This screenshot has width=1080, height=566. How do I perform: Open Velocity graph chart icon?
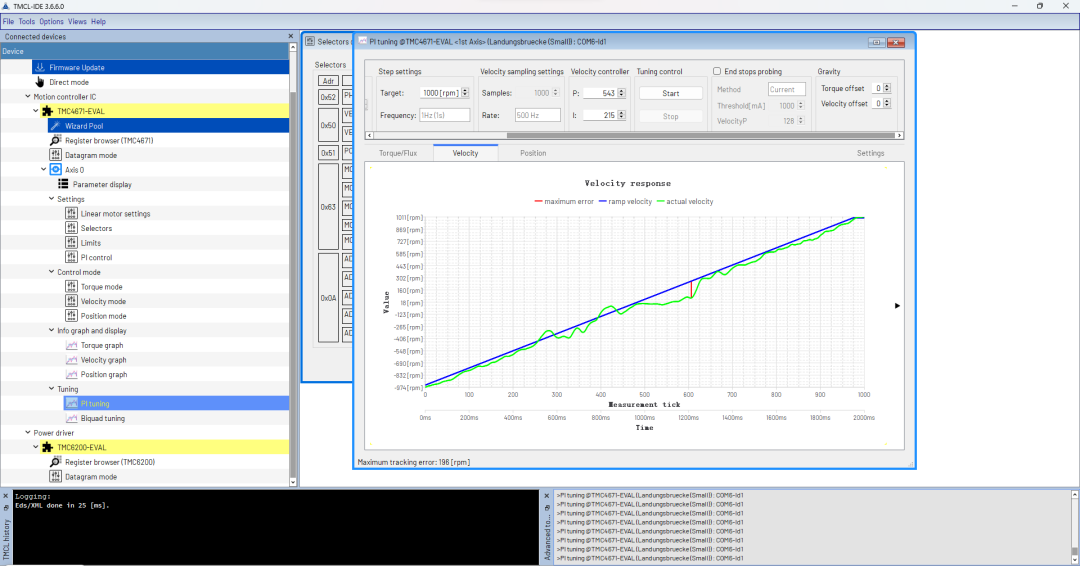(71, 360)
